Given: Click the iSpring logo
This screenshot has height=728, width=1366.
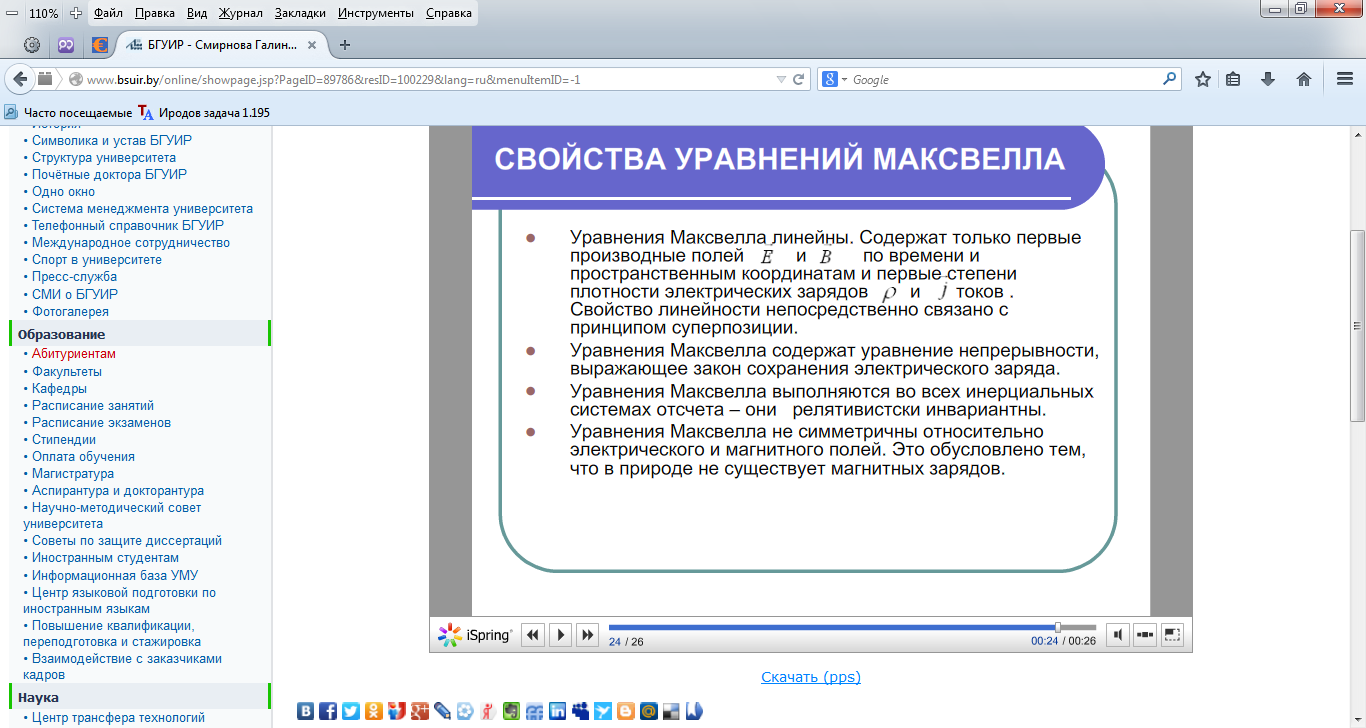Looking at the screenshot, I should pyautogui.click(x=475, y=635).
